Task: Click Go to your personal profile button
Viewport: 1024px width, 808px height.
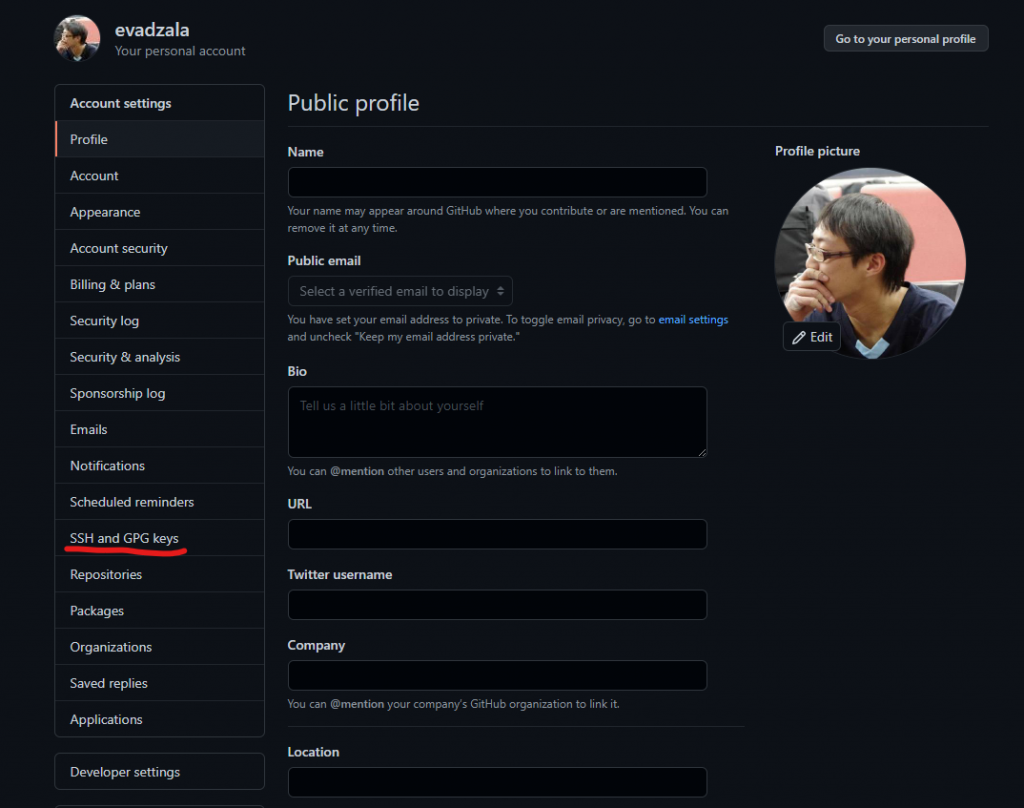Action: click(906, 39)
